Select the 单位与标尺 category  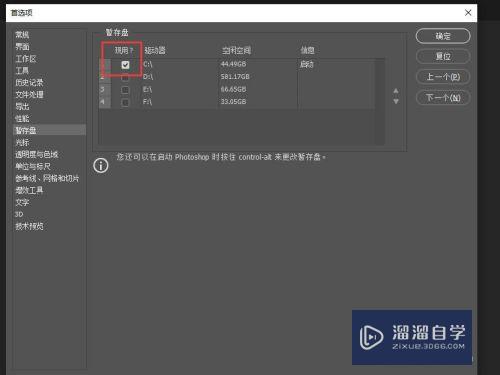click(x=33, y=166)
